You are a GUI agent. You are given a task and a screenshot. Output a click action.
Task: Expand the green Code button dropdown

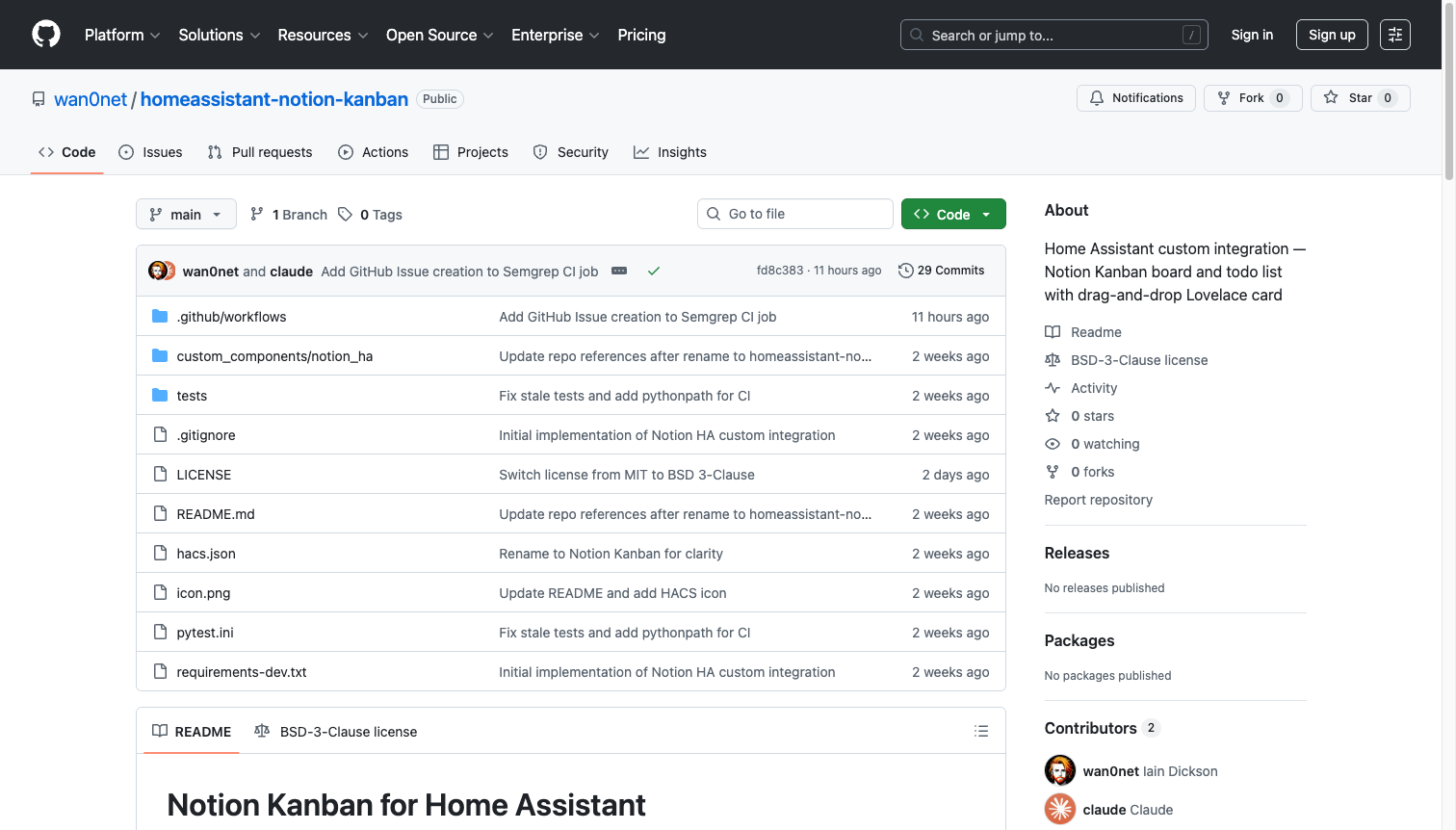986,214
